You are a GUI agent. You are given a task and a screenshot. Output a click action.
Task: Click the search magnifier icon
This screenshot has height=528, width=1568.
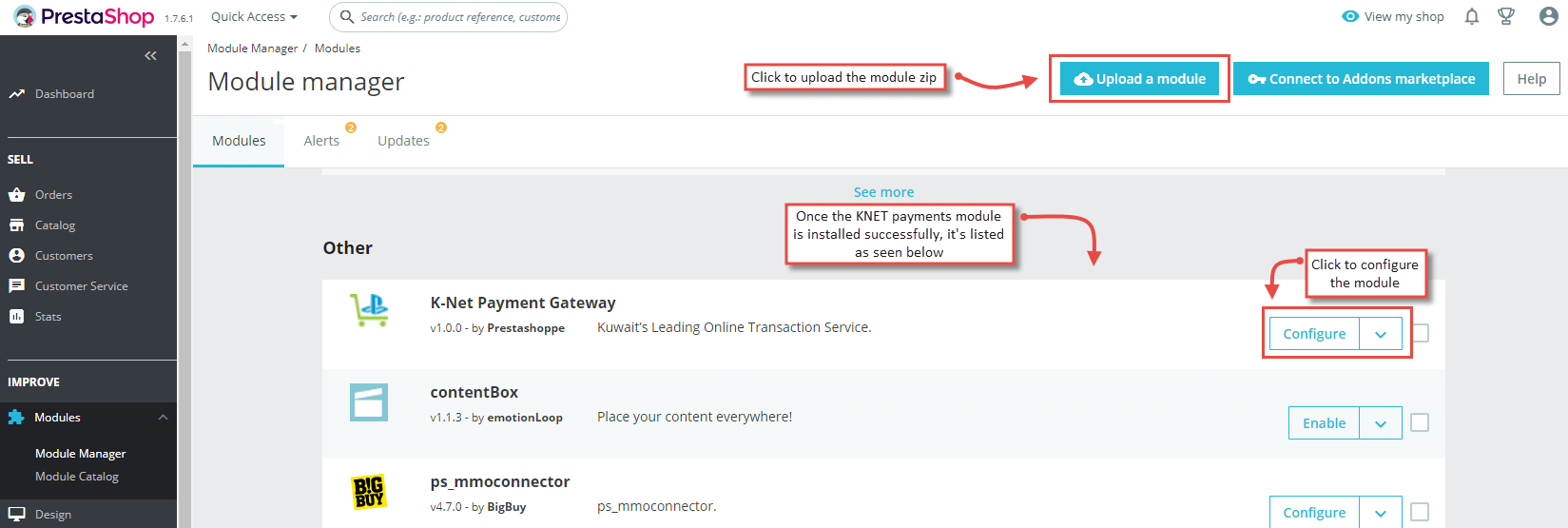(x=347, y=17)
